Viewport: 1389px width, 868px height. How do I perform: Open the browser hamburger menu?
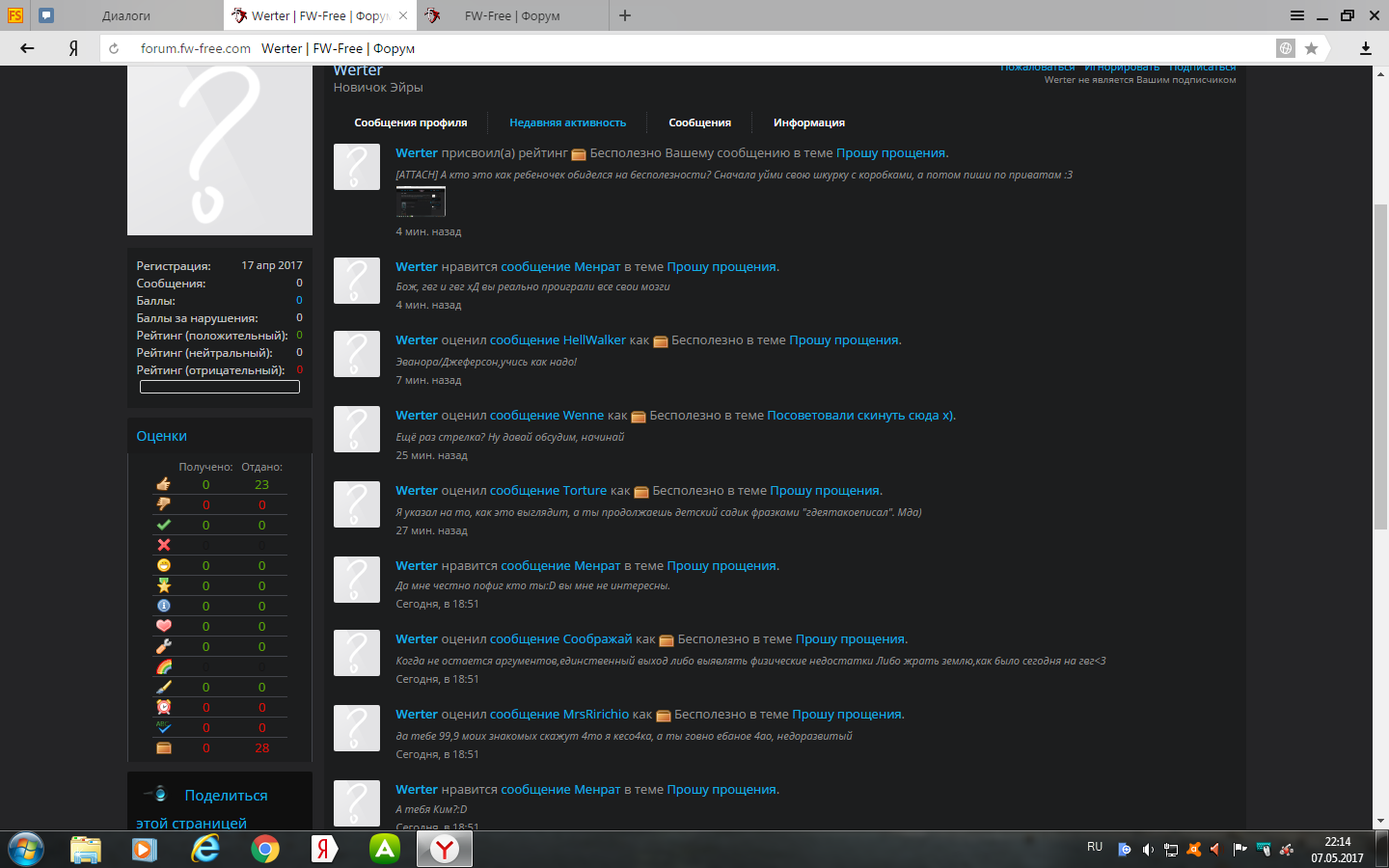click(1297, 15)
